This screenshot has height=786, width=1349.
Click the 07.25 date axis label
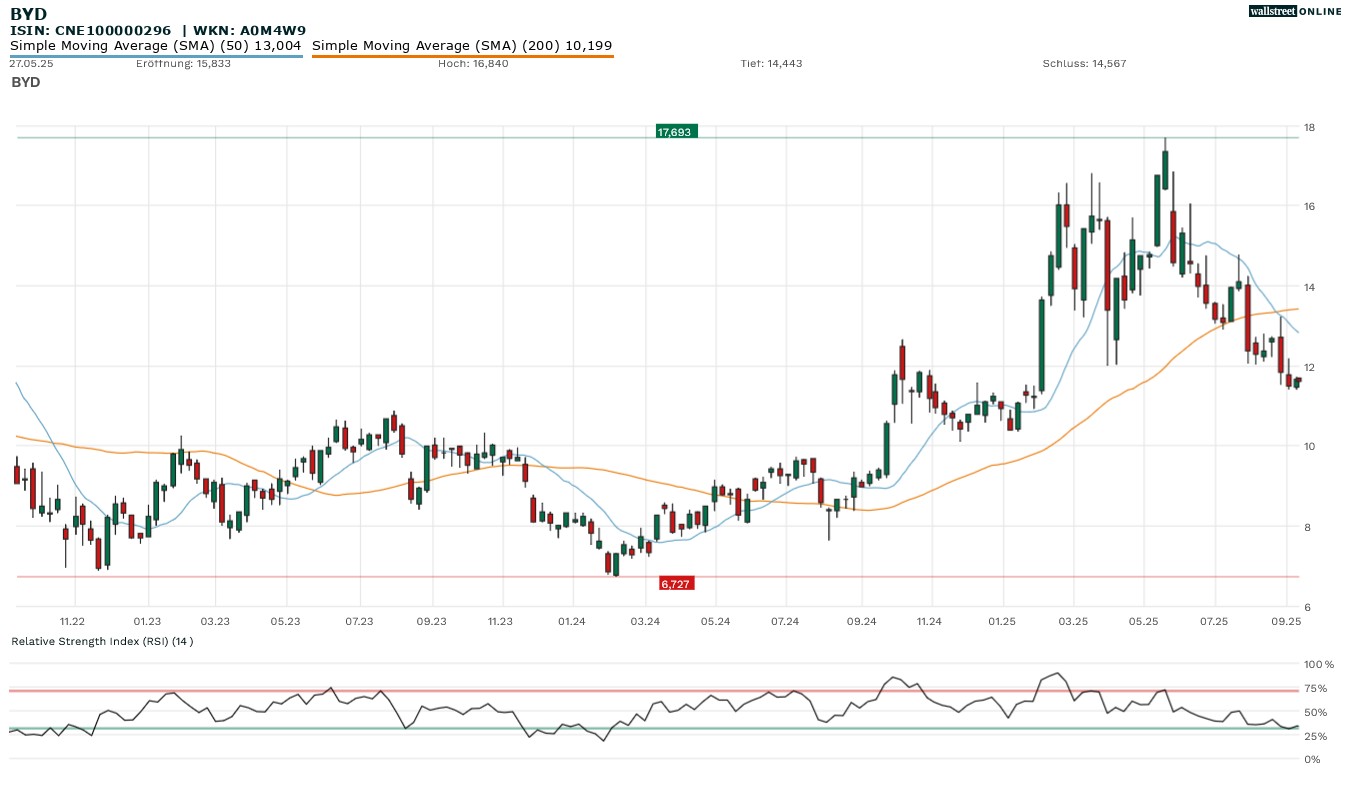(x=1213, y=621)
